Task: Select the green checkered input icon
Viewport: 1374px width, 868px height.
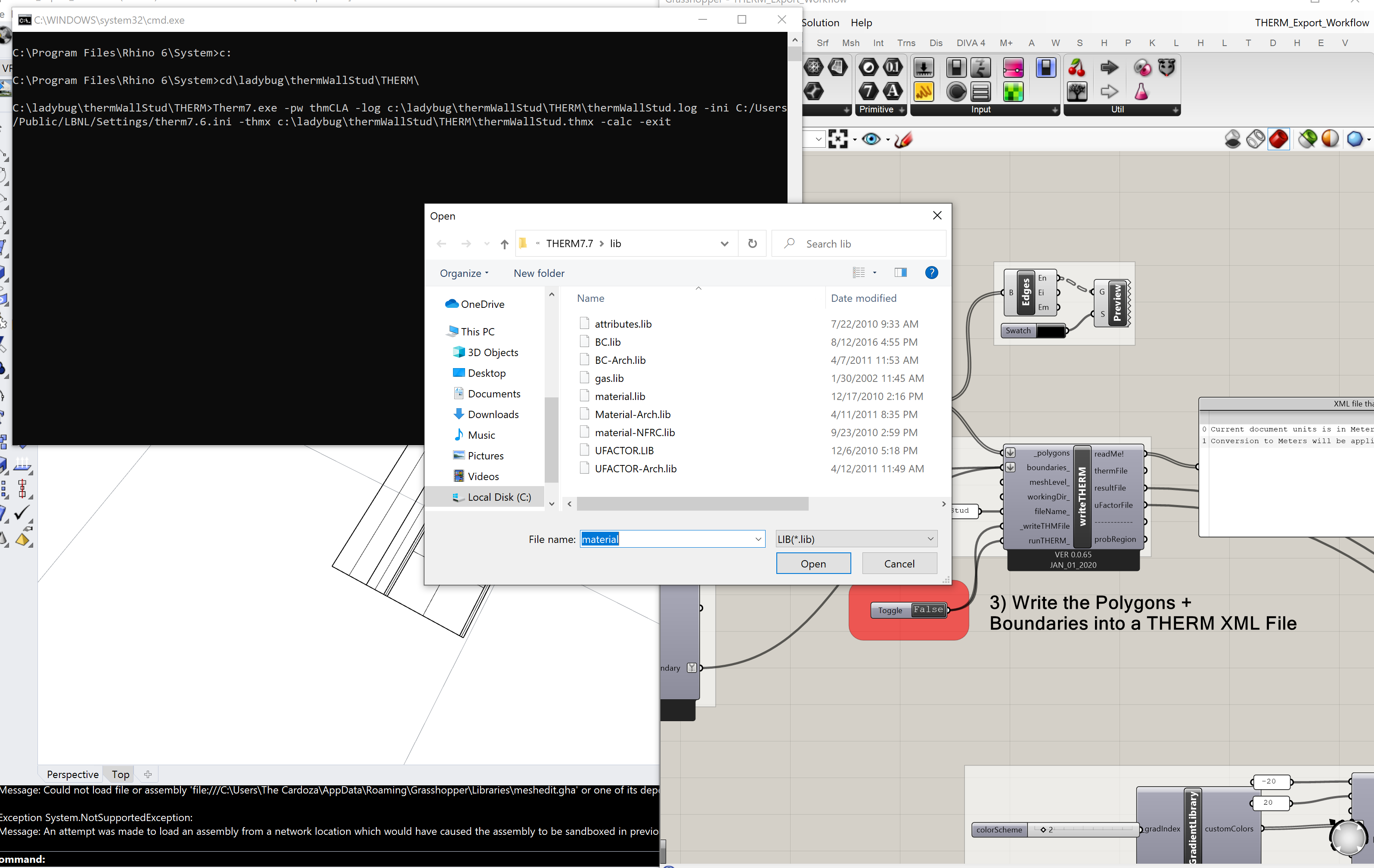Action: (1013, 91)
